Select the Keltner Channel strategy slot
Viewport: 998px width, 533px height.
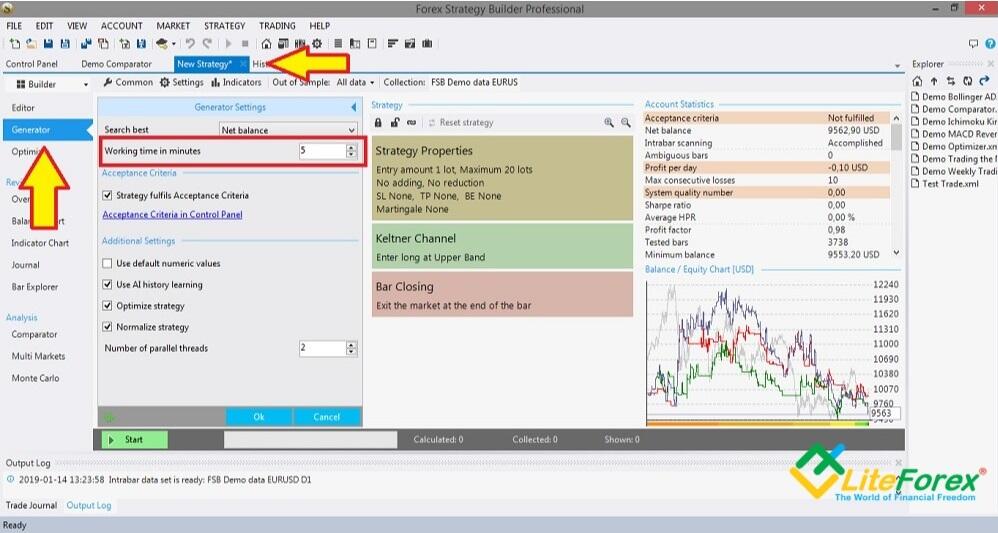tap(502, 247)
